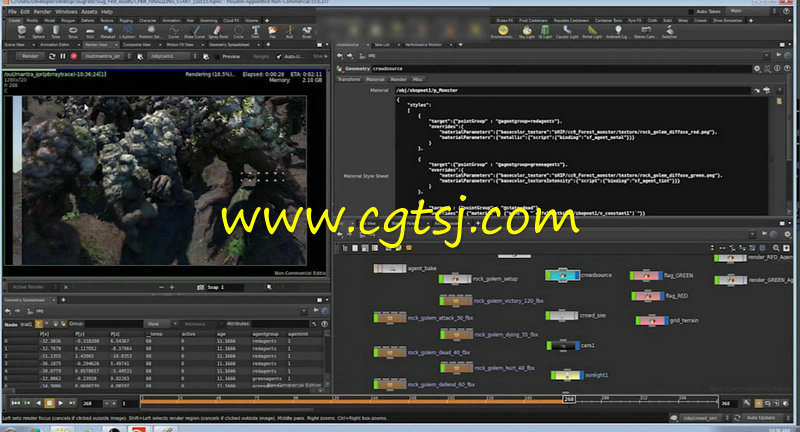Switch to the Transform parameter tab
Image resolution: width=800 pixels, height=432 pixels.
[349, 80]
